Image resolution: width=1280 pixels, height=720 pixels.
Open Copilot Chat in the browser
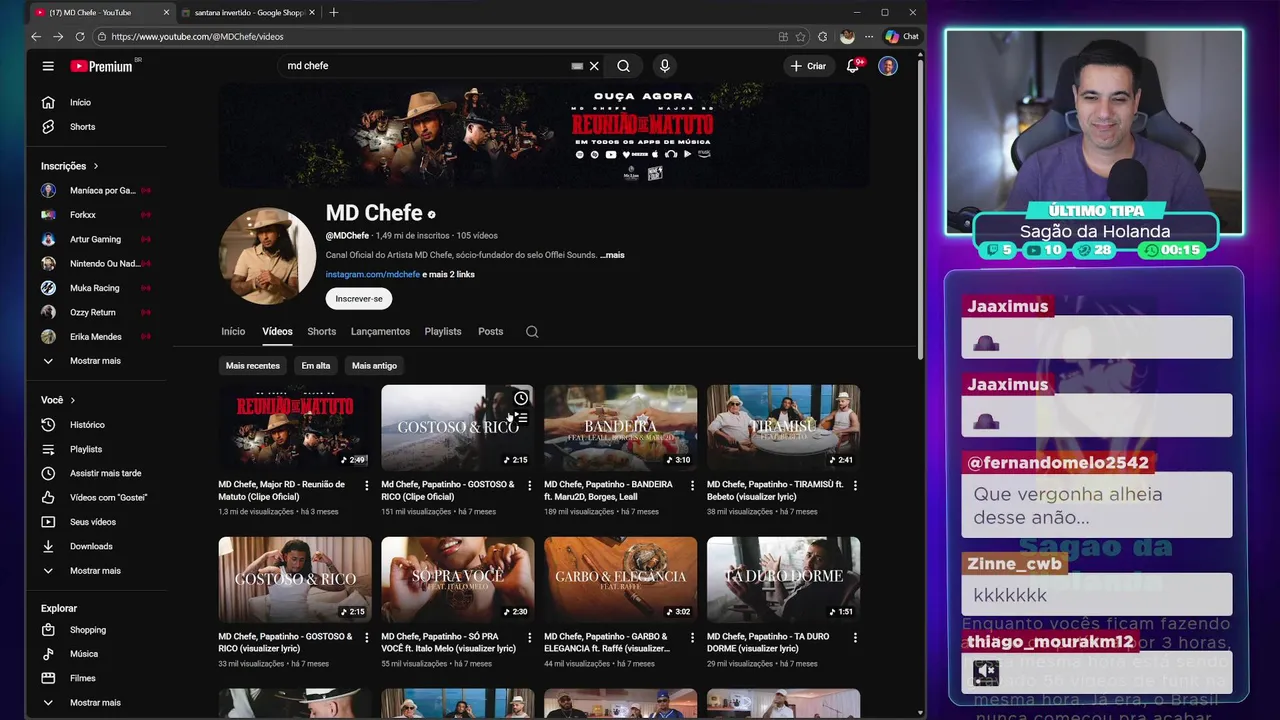point(902,37)
